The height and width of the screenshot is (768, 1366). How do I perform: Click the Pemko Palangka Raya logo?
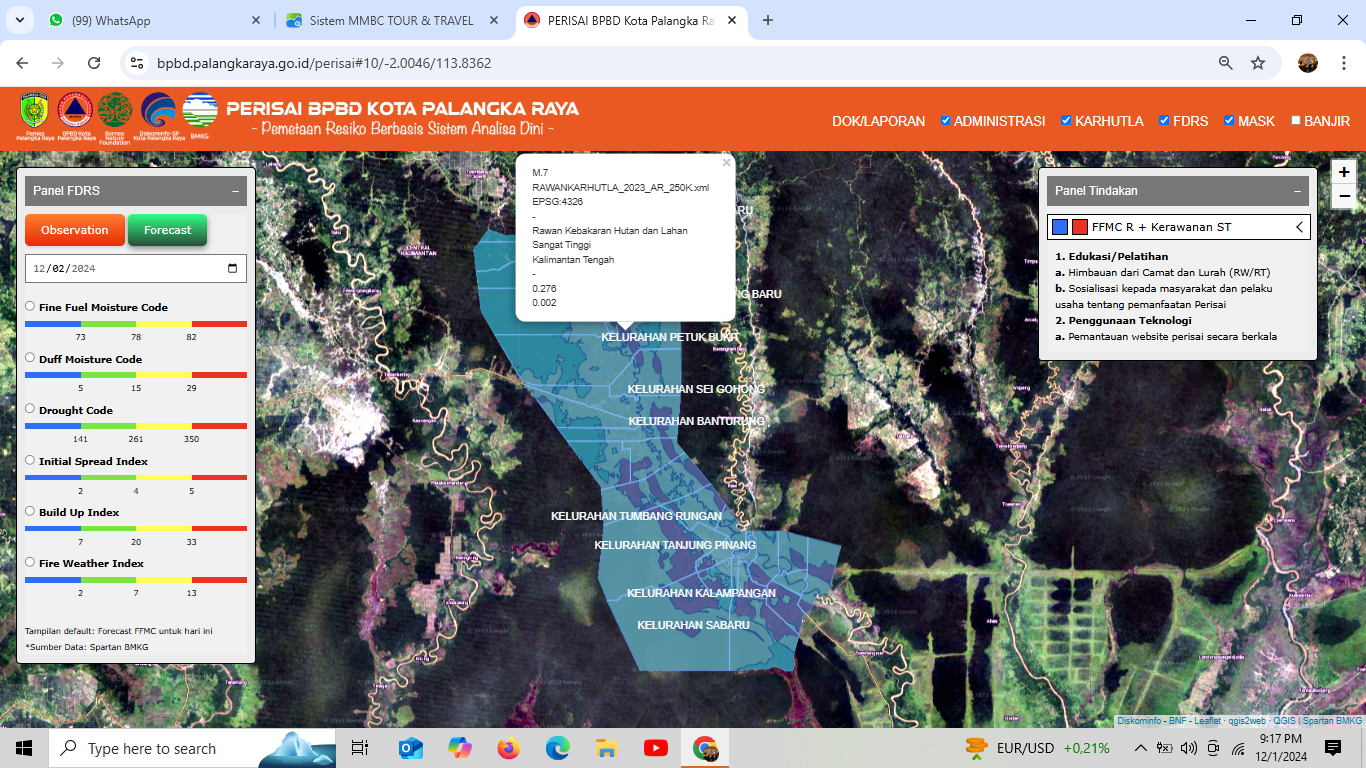tap(33, 111)
